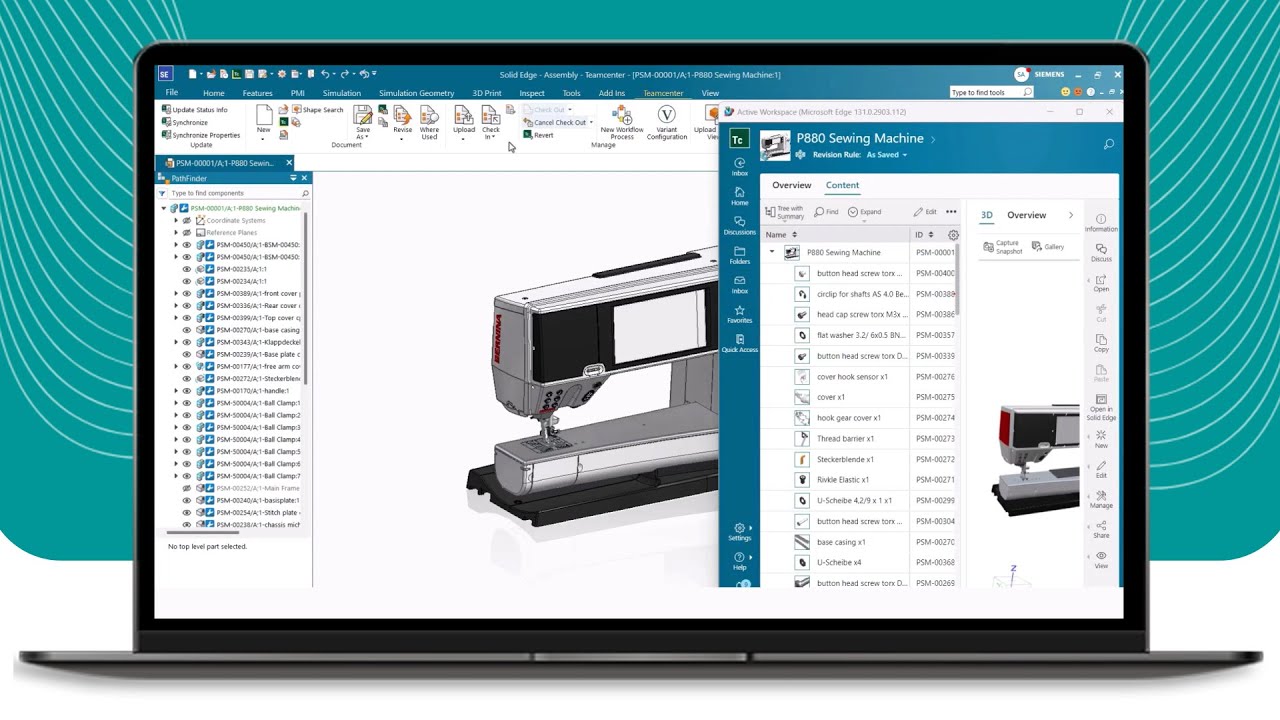Click the Revert command
The image size is (1280, 720).
(538, 135)
